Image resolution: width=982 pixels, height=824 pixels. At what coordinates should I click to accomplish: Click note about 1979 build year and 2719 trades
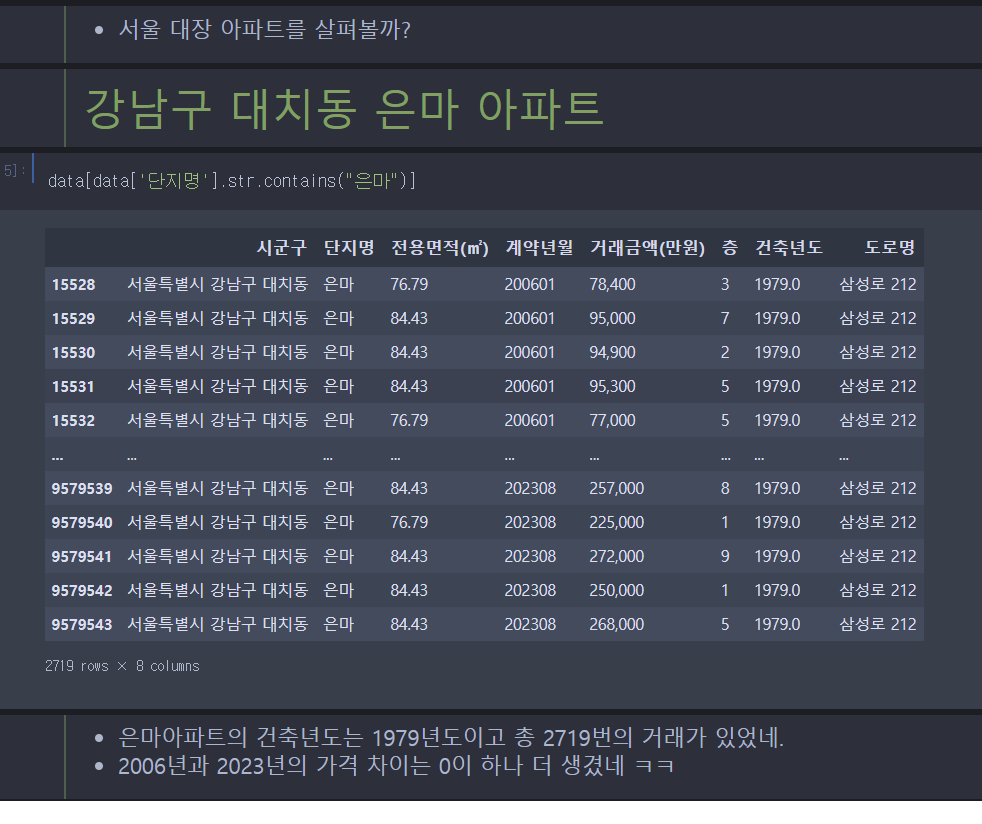[451, 738]
